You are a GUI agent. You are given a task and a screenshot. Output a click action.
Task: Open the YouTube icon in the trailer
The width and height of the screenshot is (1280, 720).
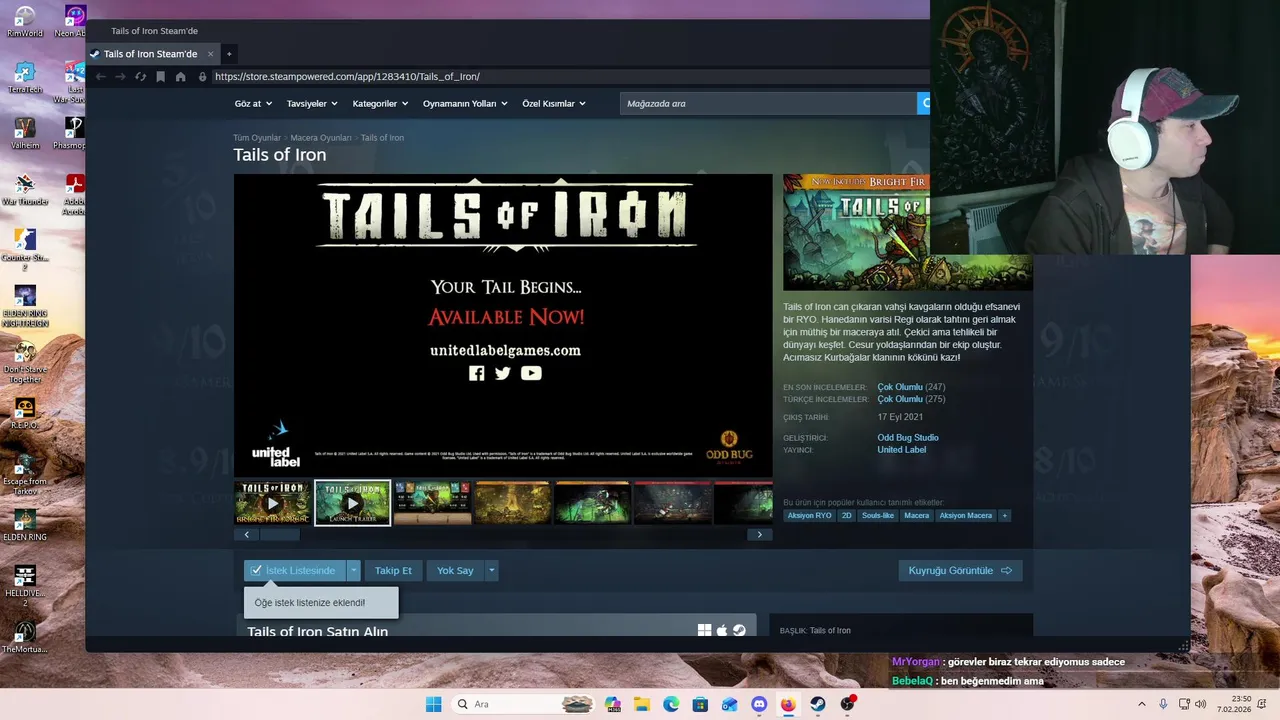click(531, 373)
